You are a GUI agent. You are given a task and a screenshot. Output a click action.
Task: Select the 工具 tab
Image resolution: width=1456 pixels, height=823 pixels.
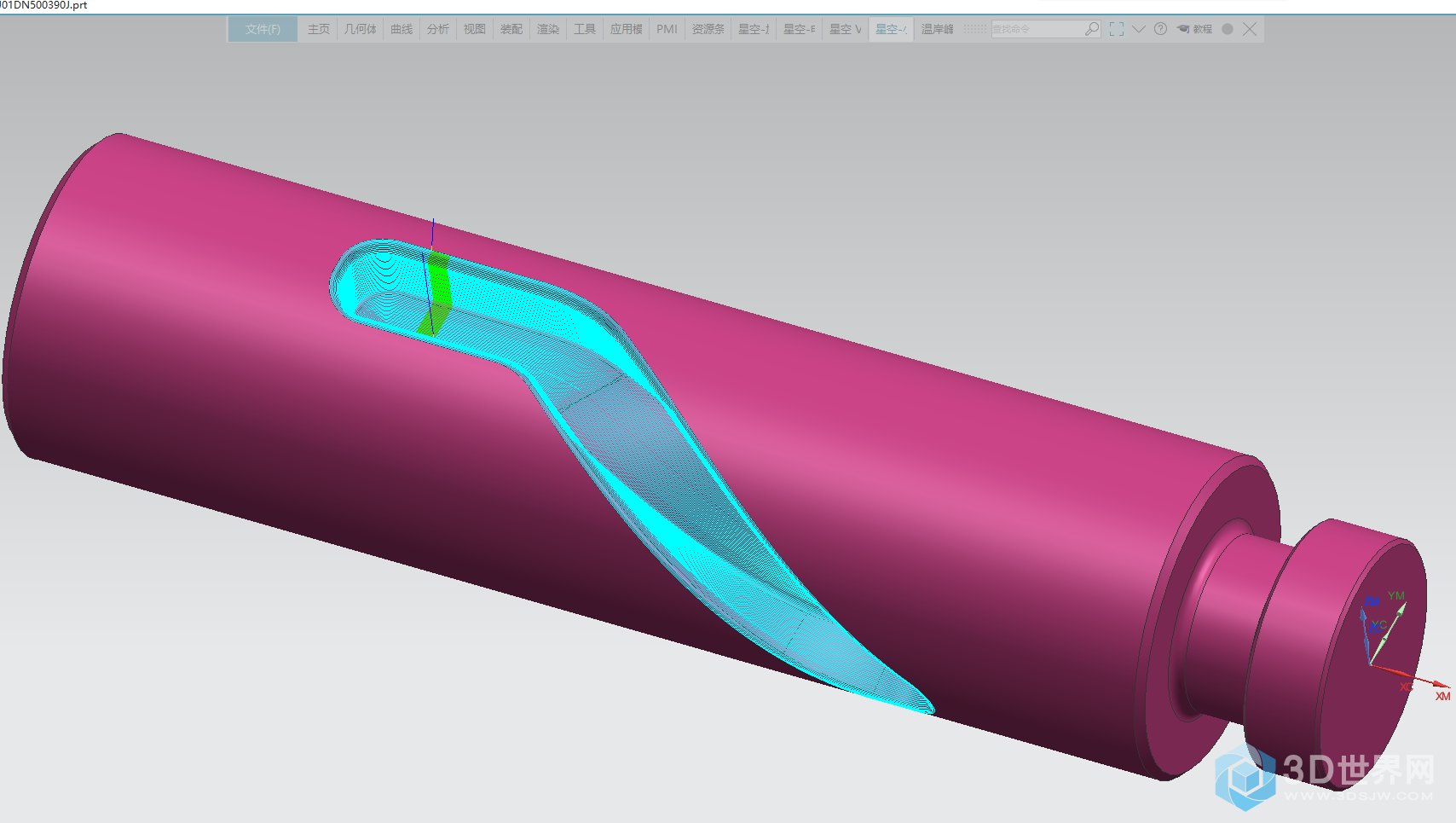coord(585,29)
